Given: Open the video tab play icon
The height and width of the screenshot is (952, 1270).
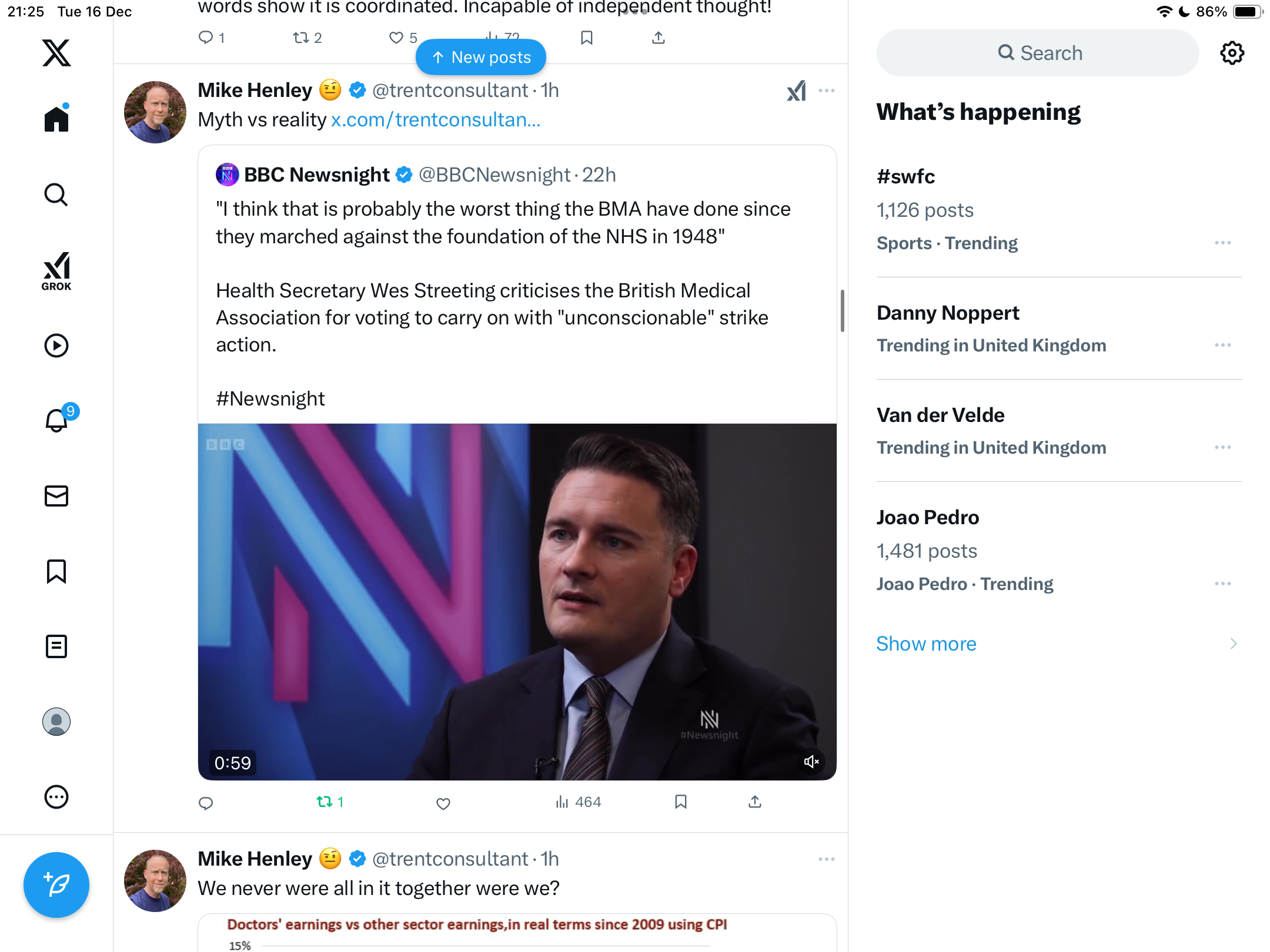Looking at the screenshot, I should pos(56,346).
